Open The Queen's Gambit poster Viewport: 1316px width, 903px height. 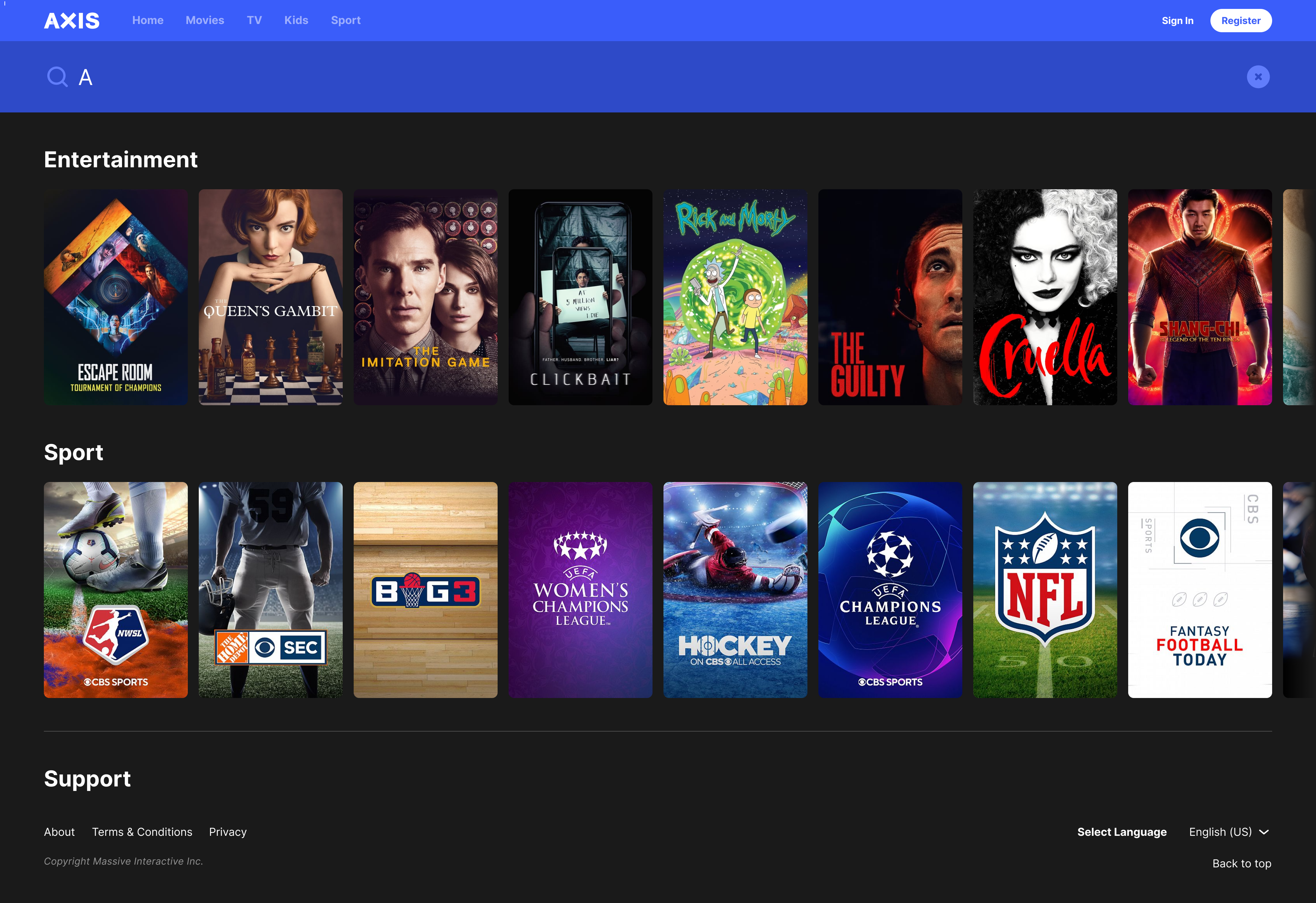pyautogui.click(x=271, y=297)
